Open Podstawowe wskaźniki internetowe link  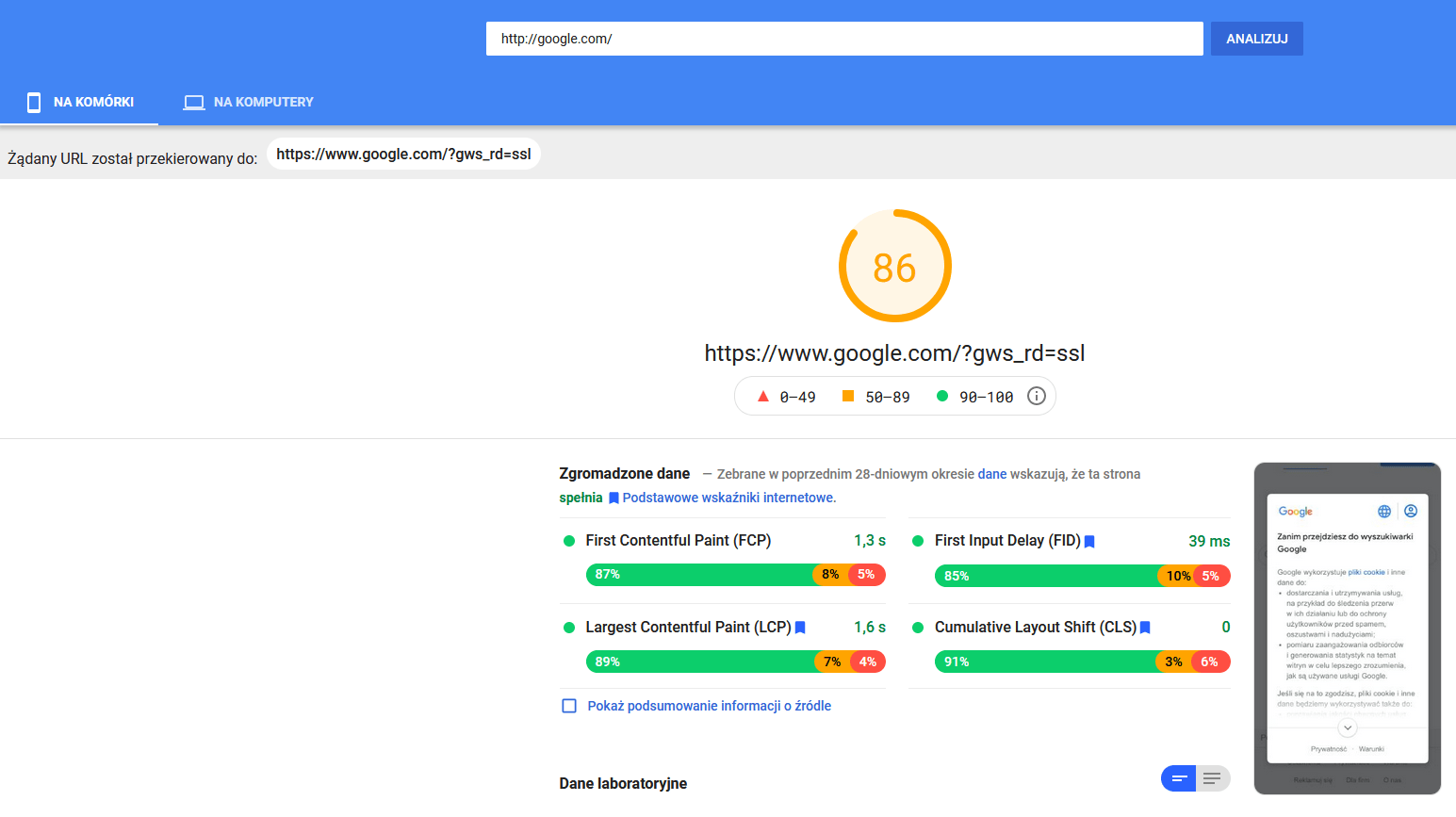[x=728, y=498]
